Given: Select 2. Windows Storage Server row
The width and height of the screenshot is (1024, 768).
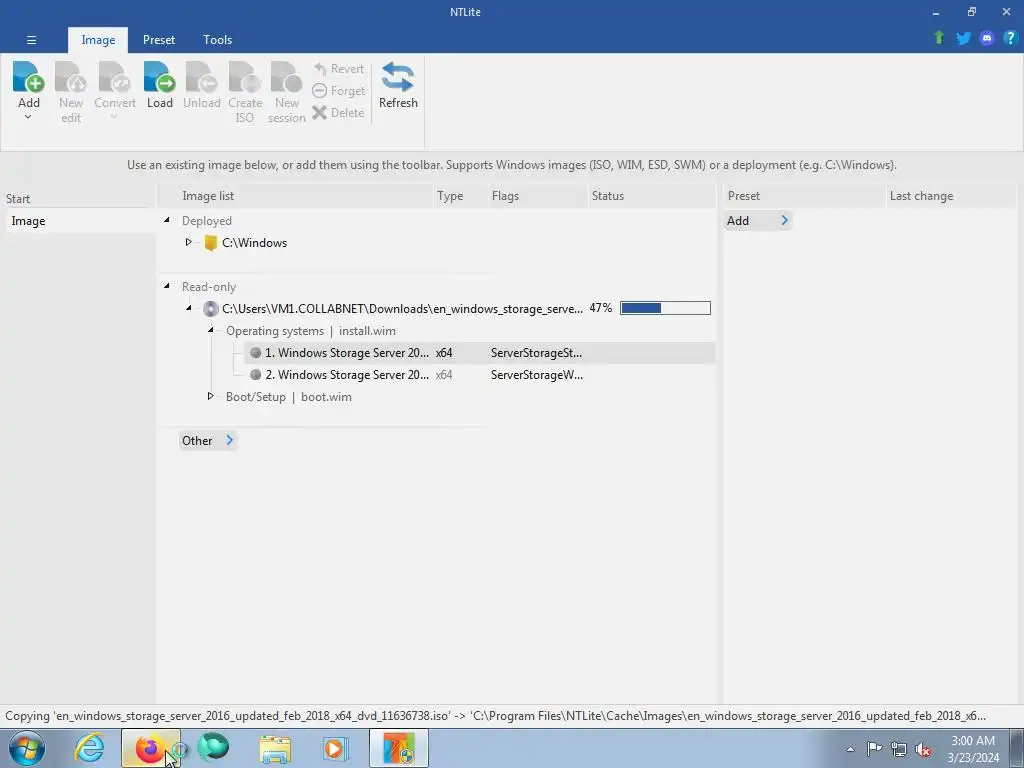Looking at the screenshot, I should coord(480,375).
